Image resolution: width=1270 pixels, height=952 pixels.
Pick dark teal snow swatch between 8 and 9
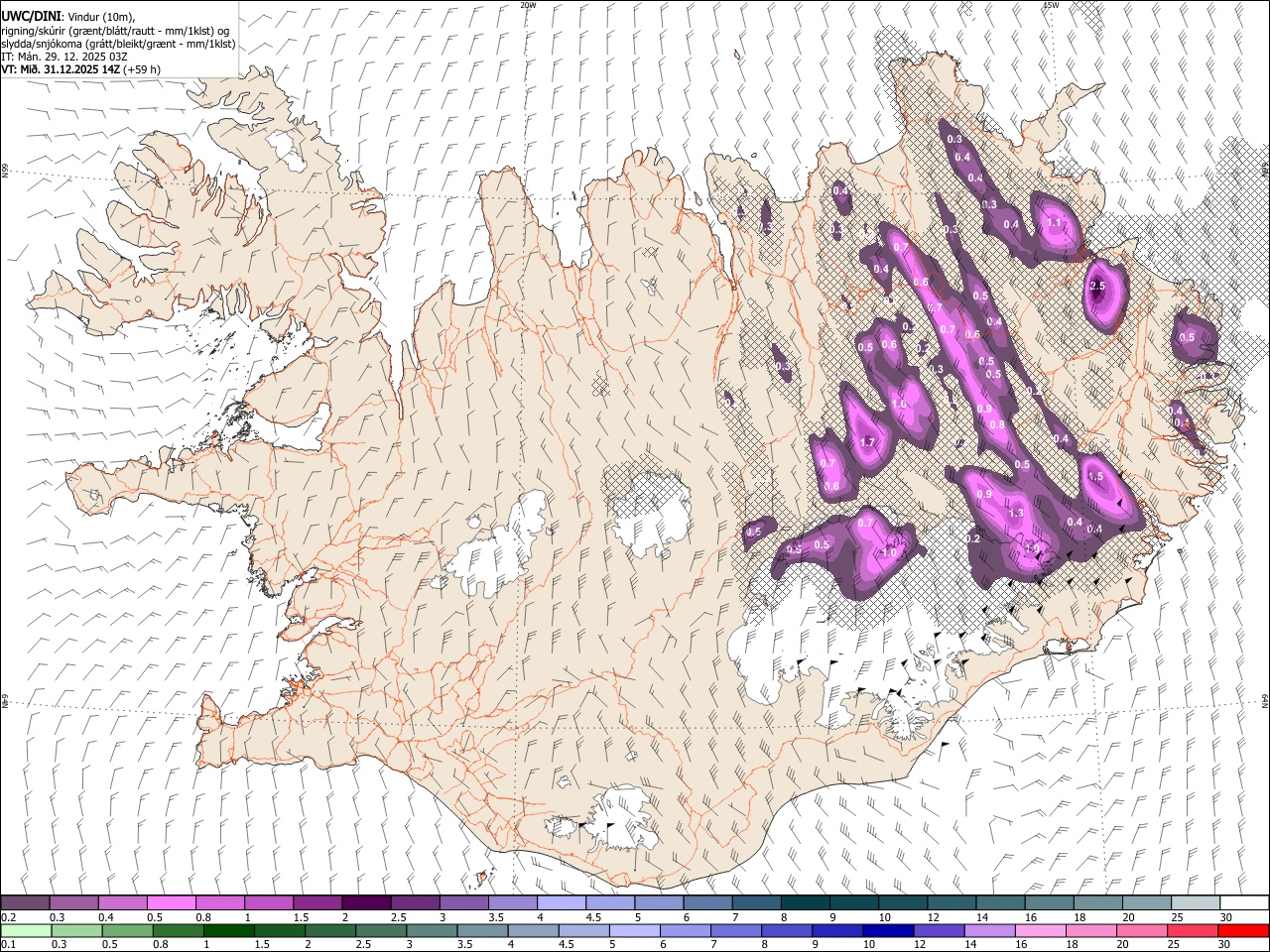point(806,902)
